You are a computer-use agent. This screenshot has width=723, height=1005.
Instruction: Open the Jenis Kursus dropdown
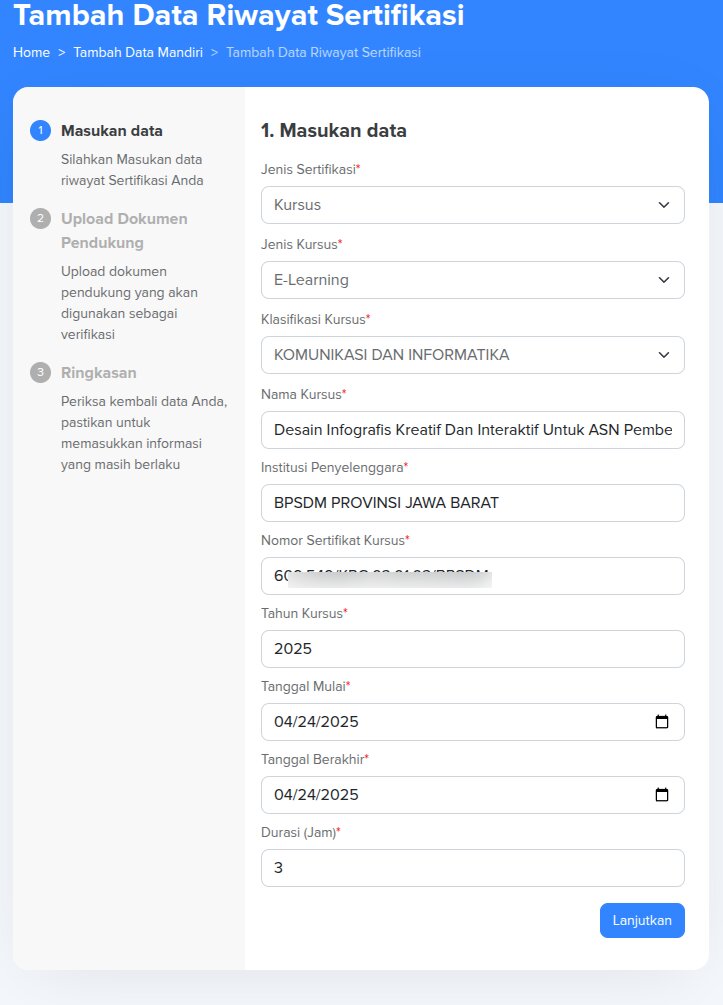click(x=472, y=280)
